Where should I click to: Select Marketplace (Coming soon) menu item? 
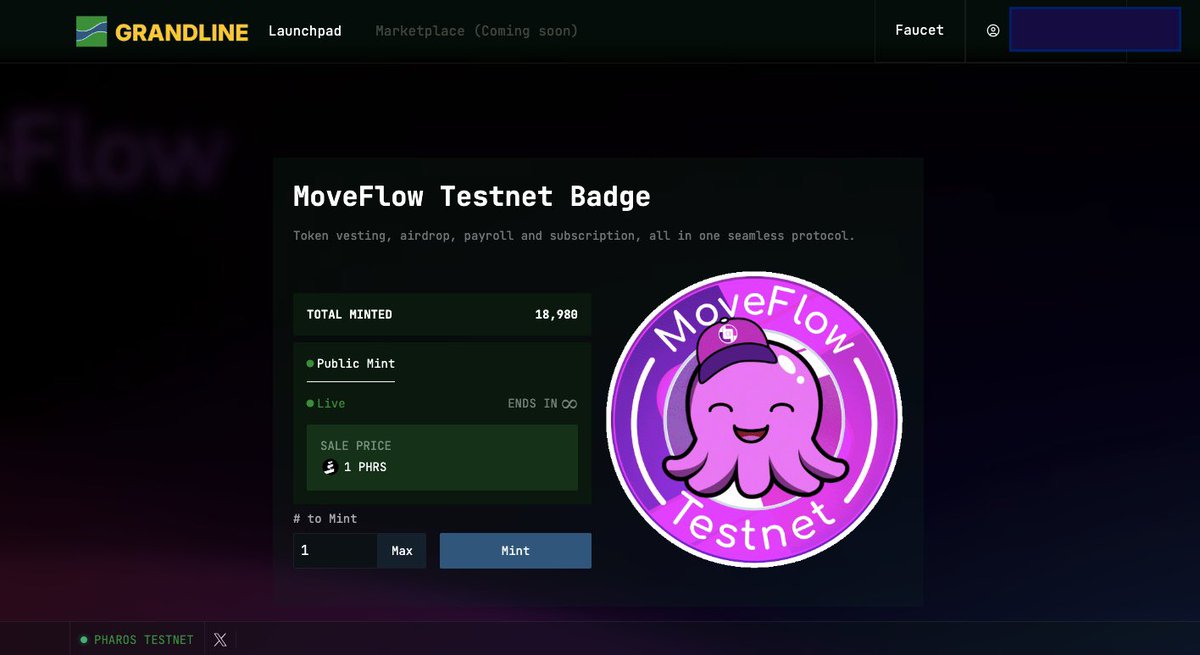tap(477, 31)
